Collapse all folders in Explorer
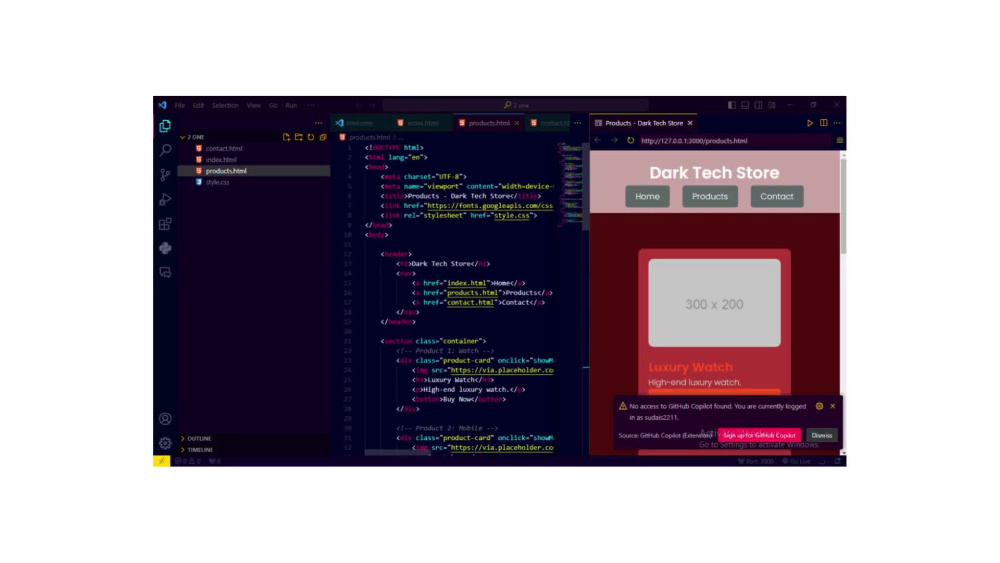The height and width of the screenshot is (563, 1000). pyautogui.click(x=323, y=137)
